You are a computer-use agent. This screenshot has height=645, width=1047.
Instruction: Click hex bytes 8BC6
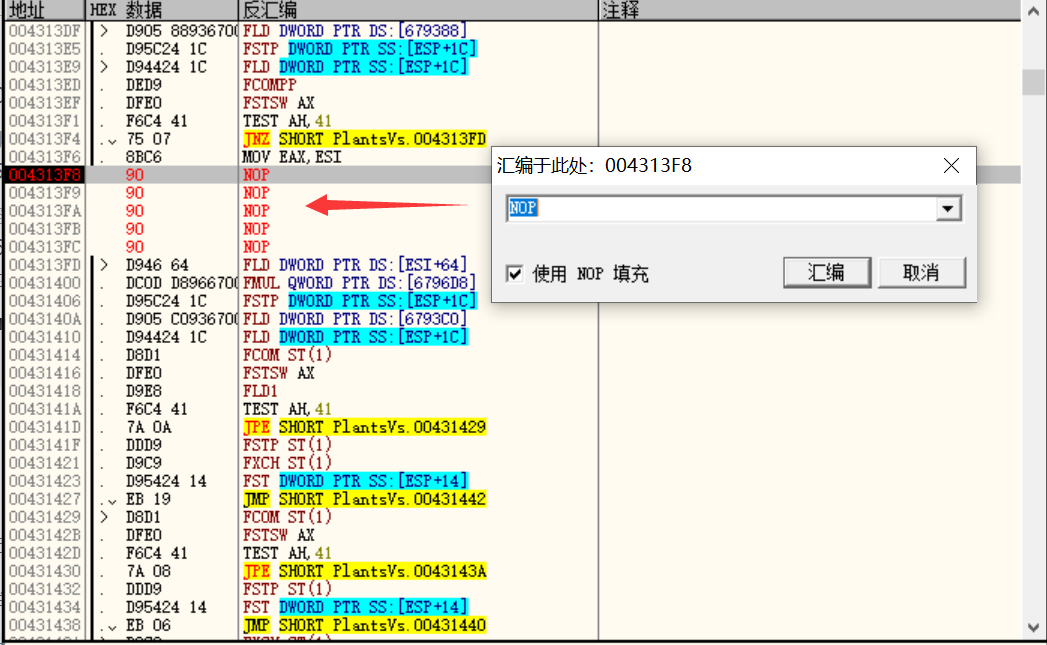coord(144,157)
